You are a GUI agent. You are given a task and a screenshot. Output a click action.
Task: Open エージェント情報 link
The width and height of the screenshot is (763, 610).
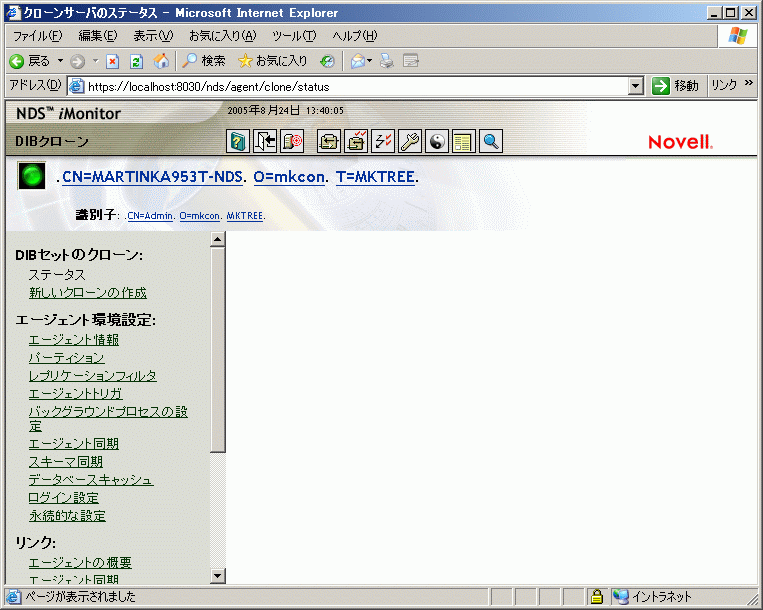click(x=74, y=340)
